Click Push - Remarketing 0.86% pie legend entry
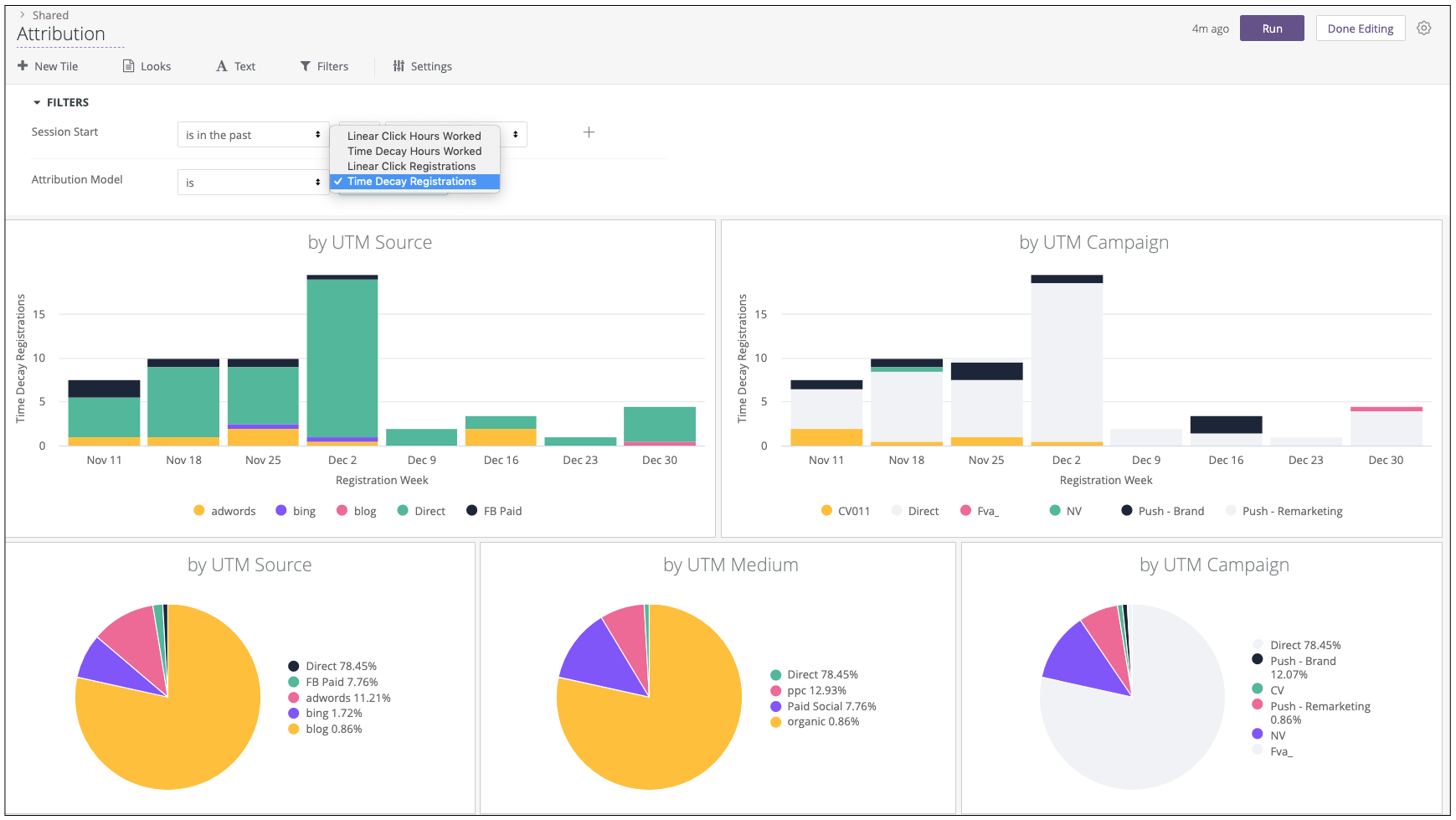This screenshot has height=820, width=1456. 1311,713
